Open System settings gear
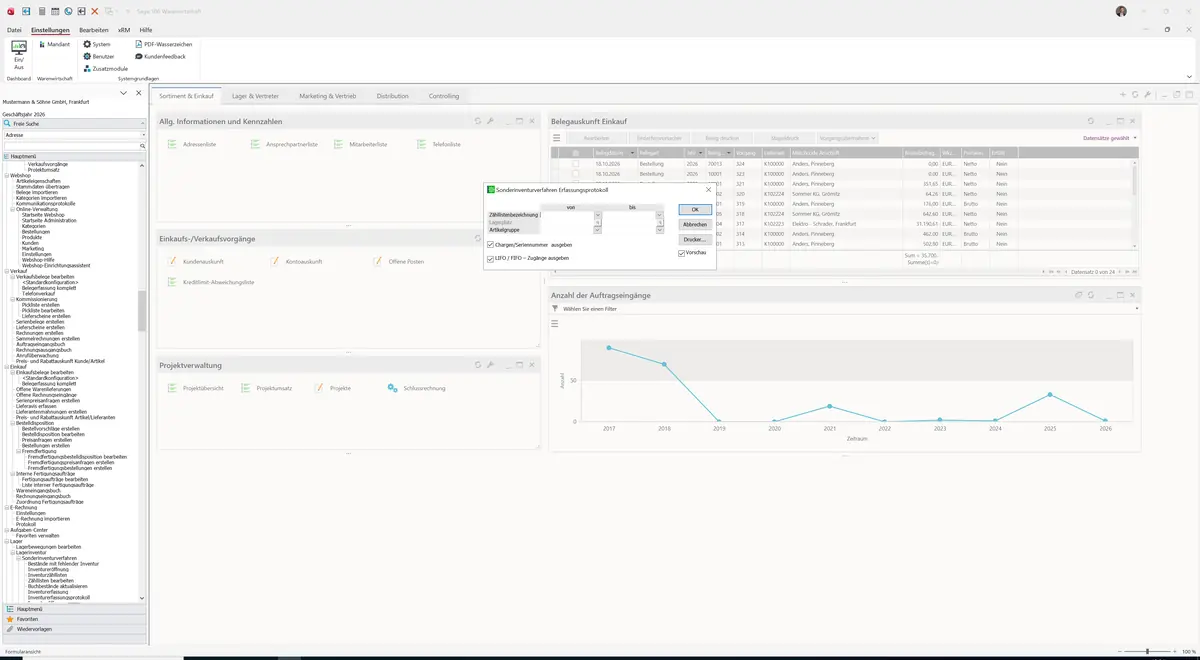This screenshot has height=660, width=1200. pyautogui.click(x=97, y=44)
